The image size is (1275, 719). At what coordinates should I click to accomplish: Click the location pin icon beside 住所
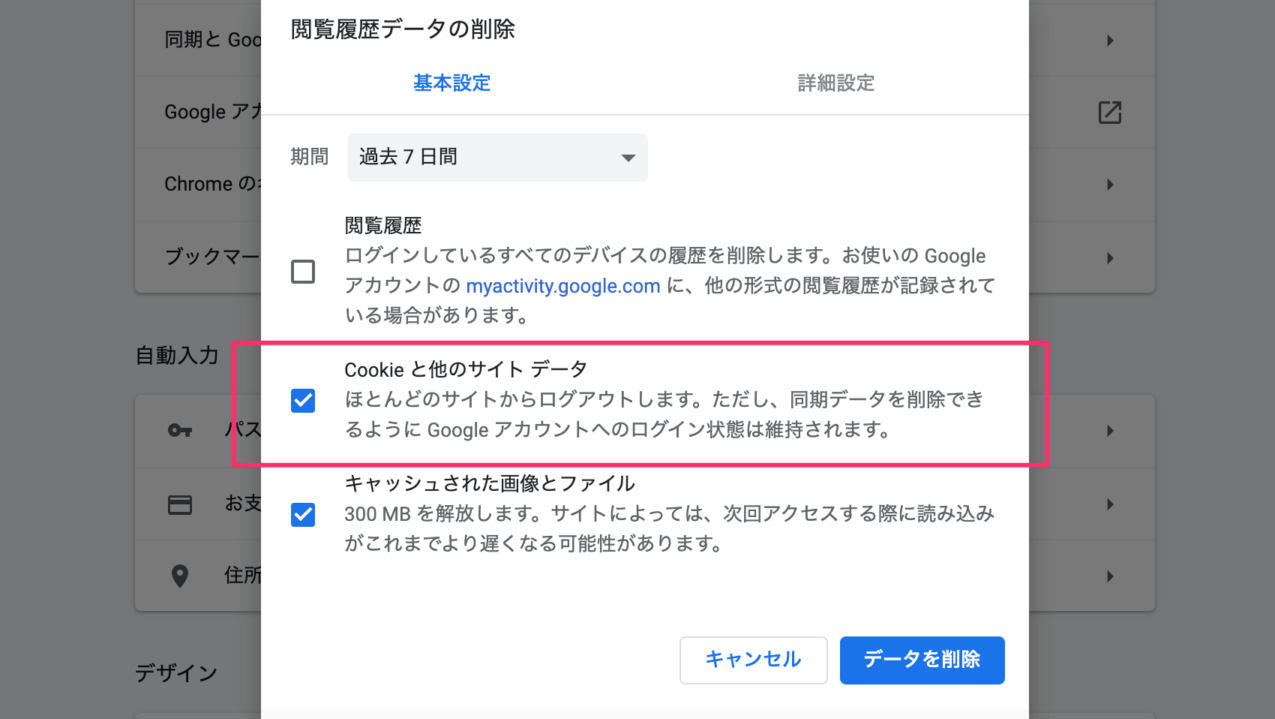coord(180,576)
